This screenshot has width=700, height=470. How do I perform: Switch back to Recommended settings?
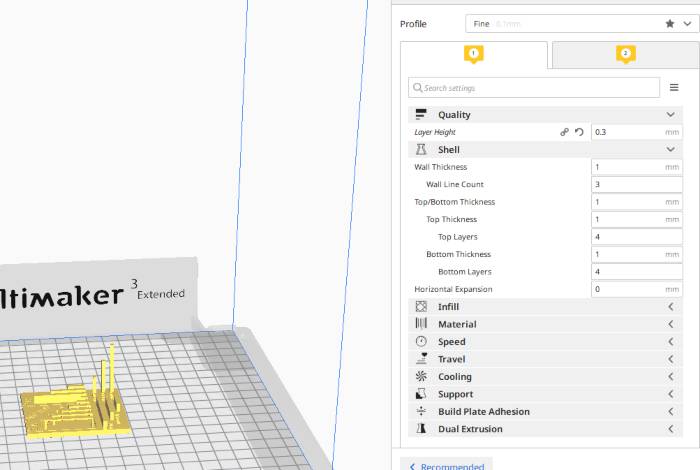point(447,466)
